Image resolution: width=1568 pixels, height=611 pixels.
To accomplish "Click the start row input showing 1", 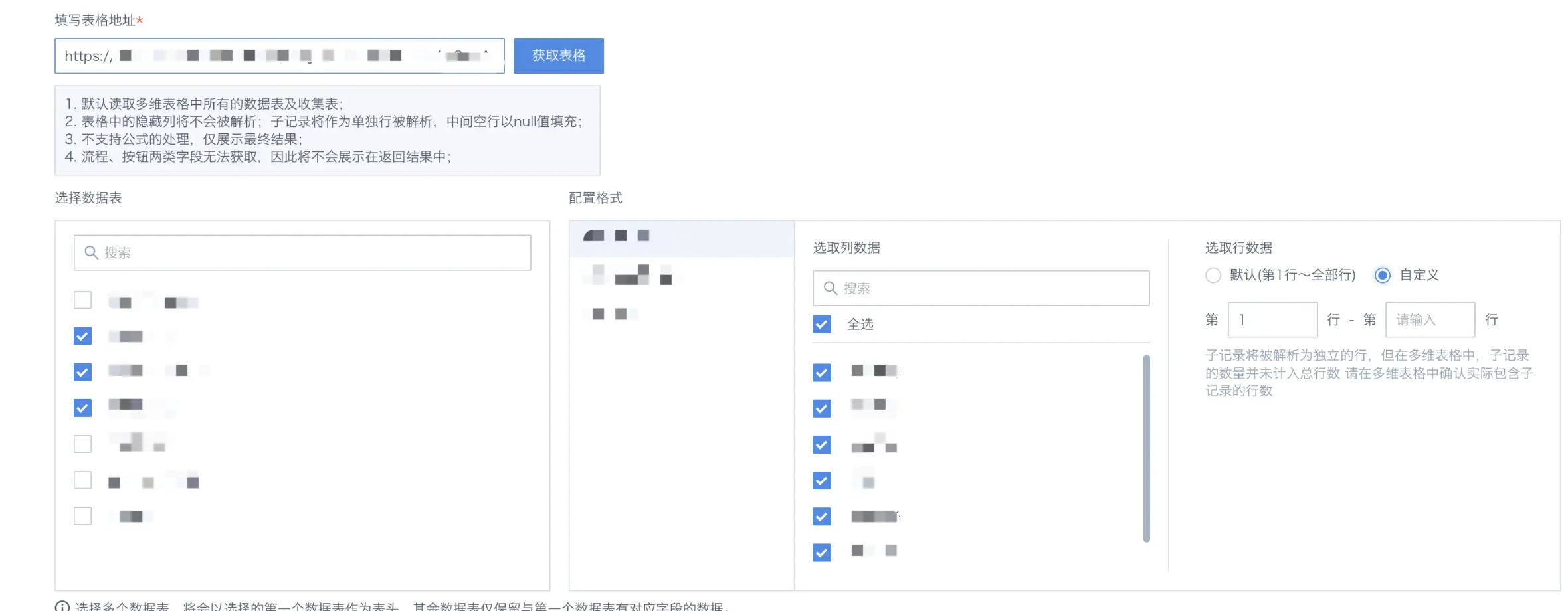I will [1272, 319].
